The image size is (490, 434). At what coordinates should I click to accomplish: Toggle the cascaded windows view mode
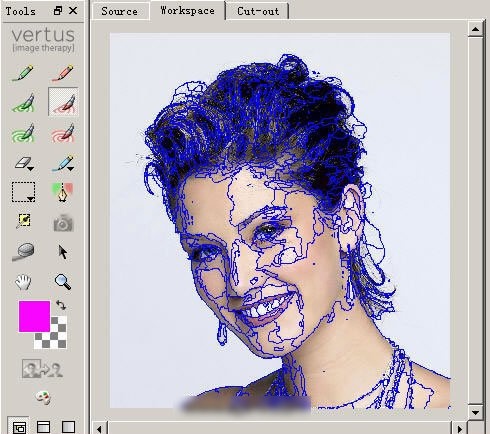click(x=18, y=427)
